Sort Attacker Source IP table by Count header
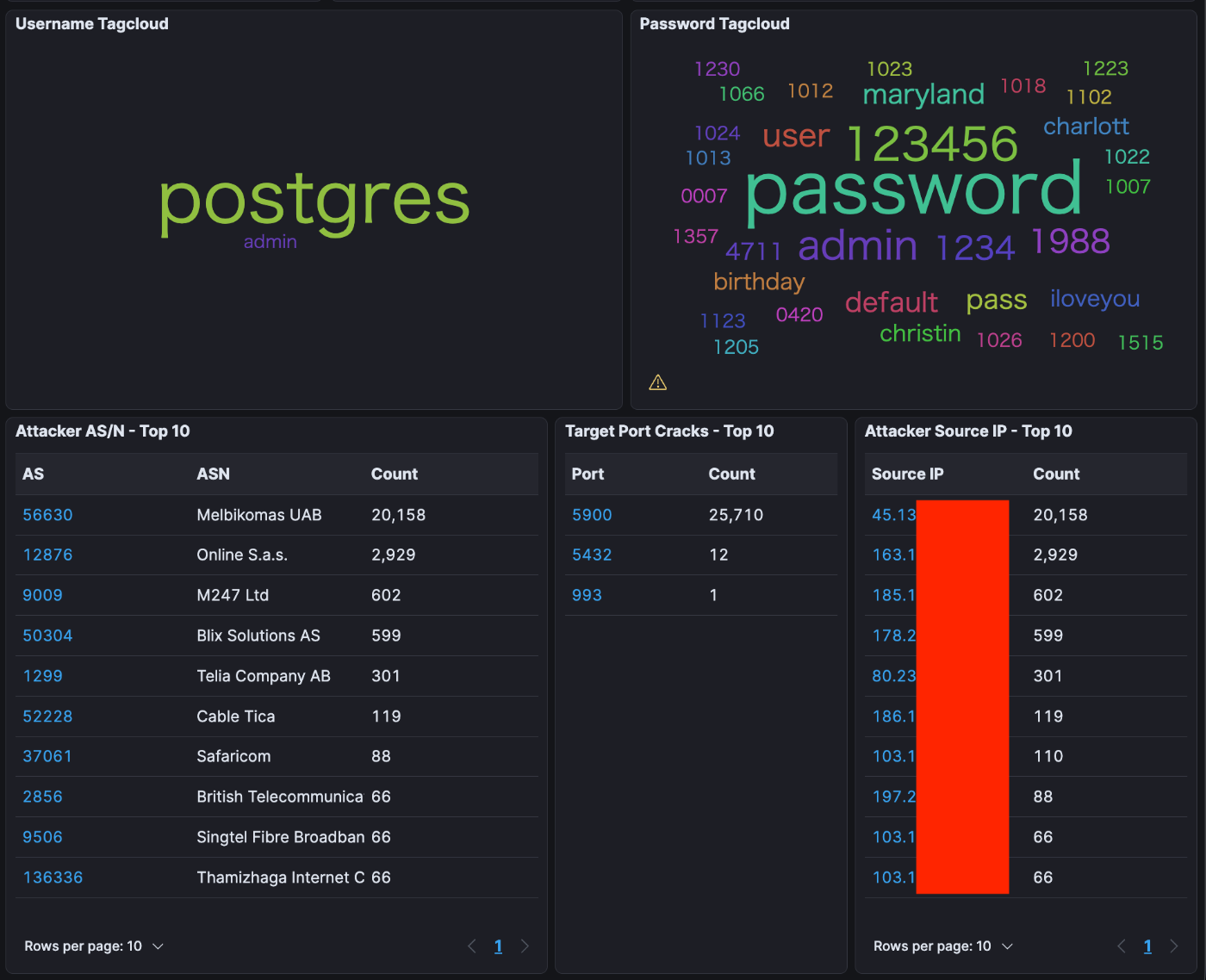This screenshot has width=1206, height=980. tap(1056, 474)
